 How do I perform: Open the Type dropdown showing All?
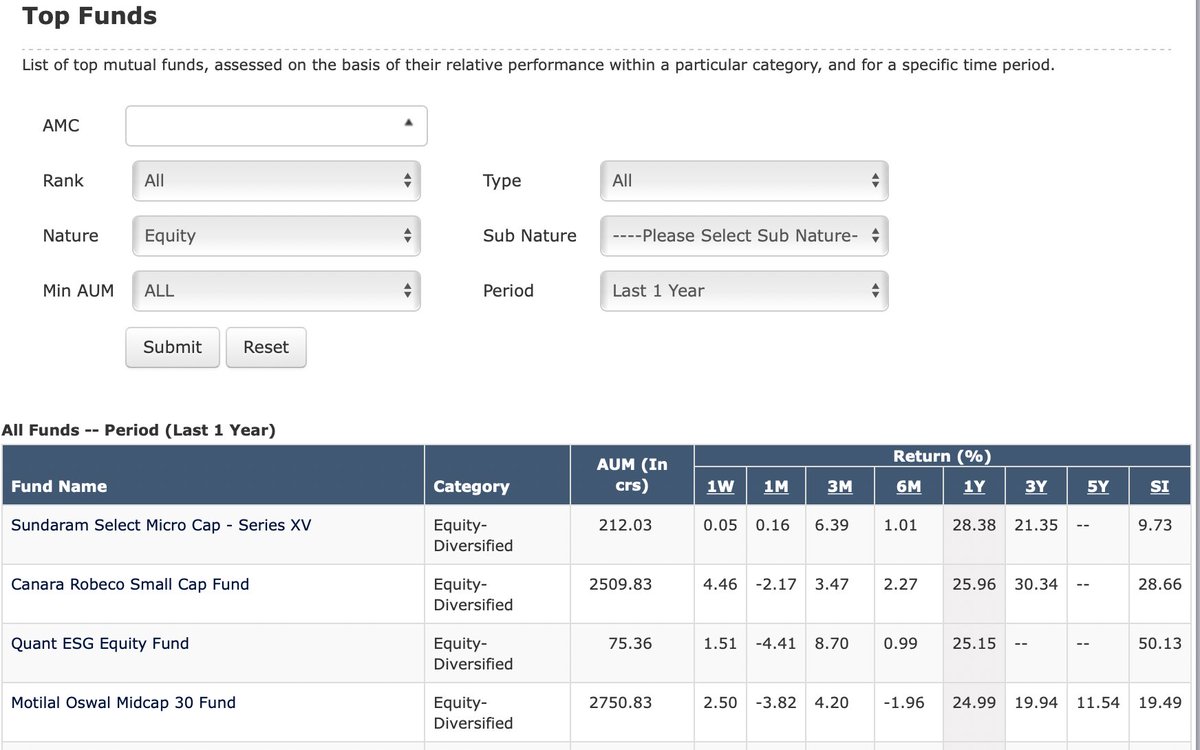click(x=744, y=181)
